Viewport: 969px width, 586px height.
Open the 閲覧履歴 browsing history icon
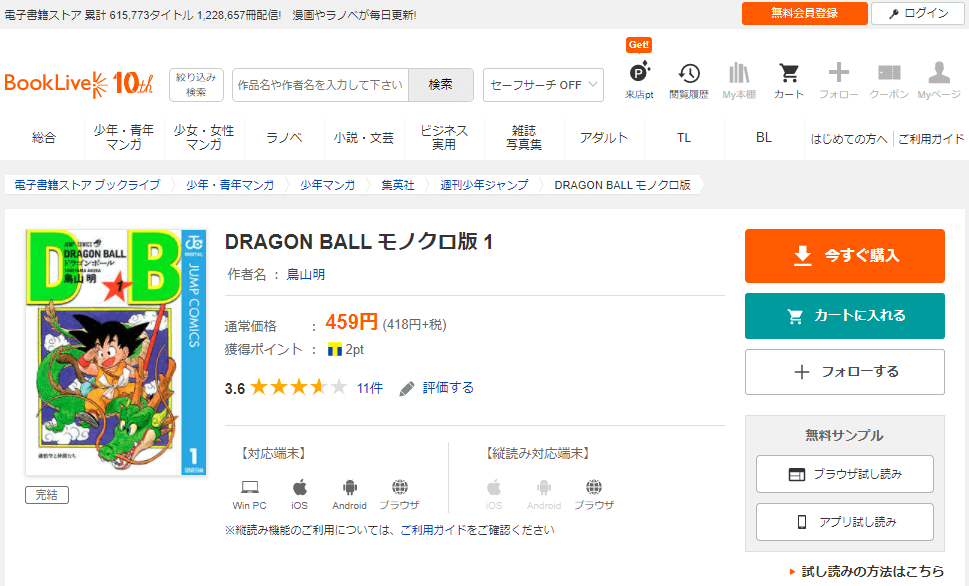[688, 74]
